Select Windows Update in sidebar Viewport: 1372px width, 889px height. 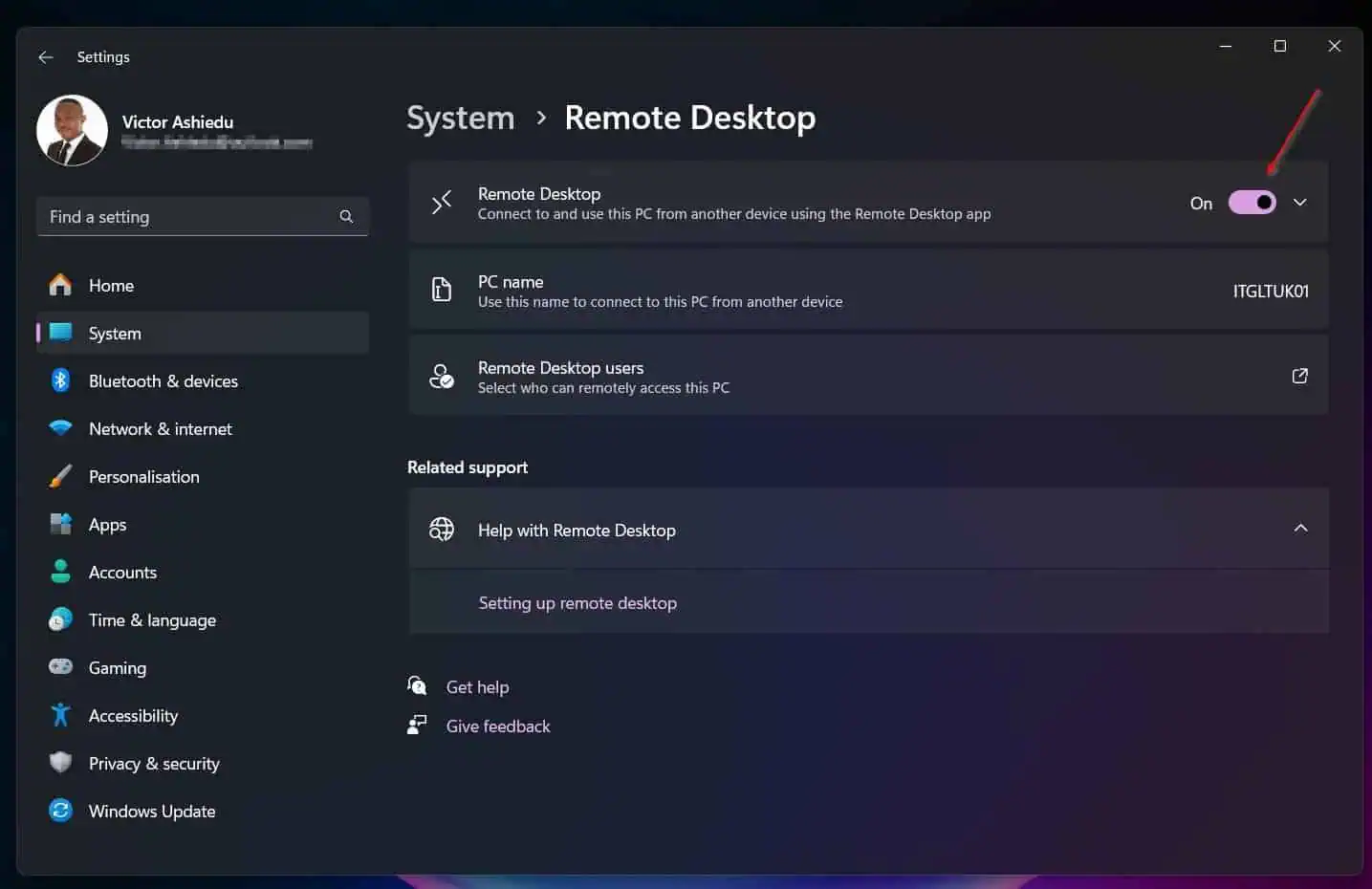(203, 811)
